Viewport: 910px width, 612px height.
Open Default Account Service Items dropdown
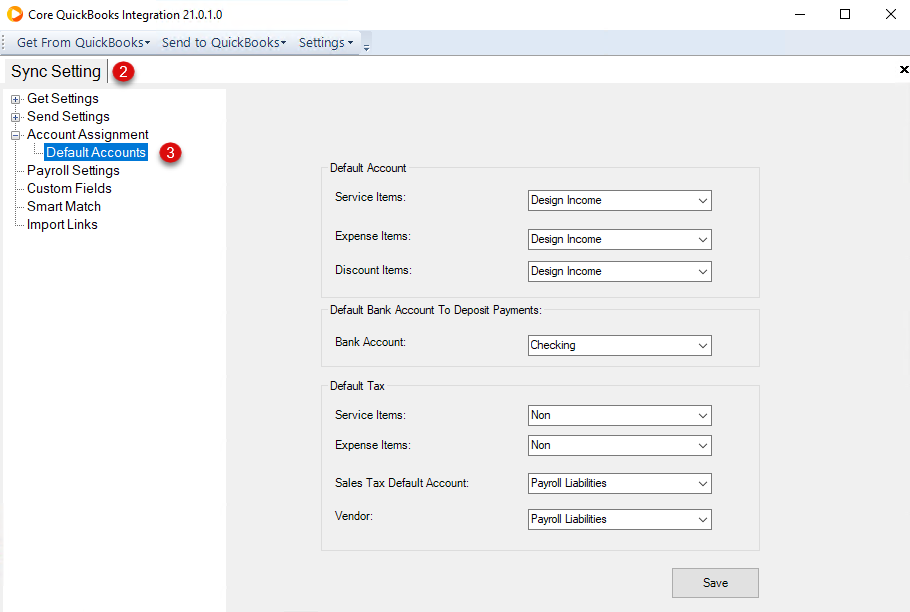pyautogui.click(x=619, y=200)
